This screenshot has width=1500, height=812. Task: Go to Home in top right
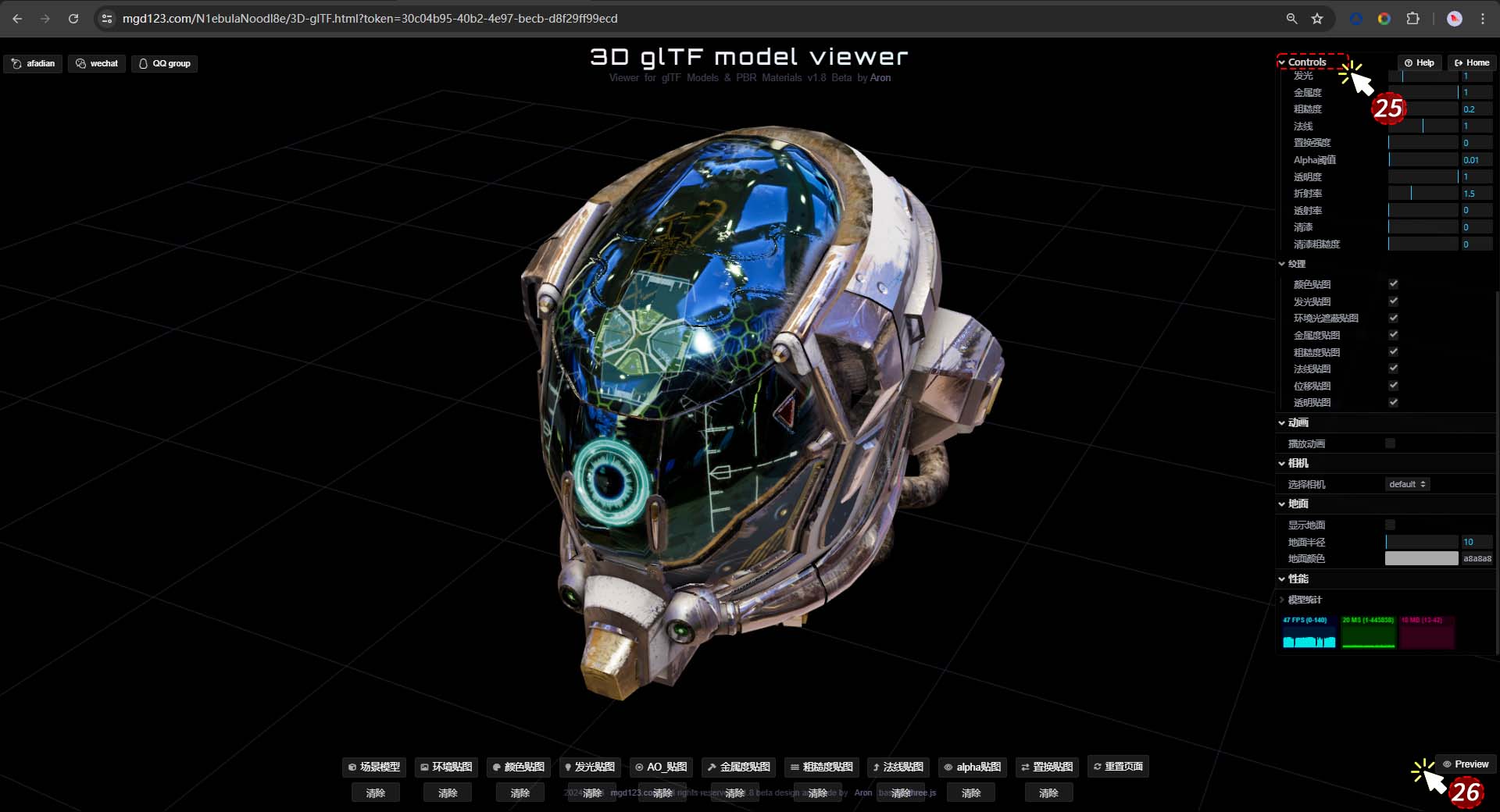coord(1472,62)
